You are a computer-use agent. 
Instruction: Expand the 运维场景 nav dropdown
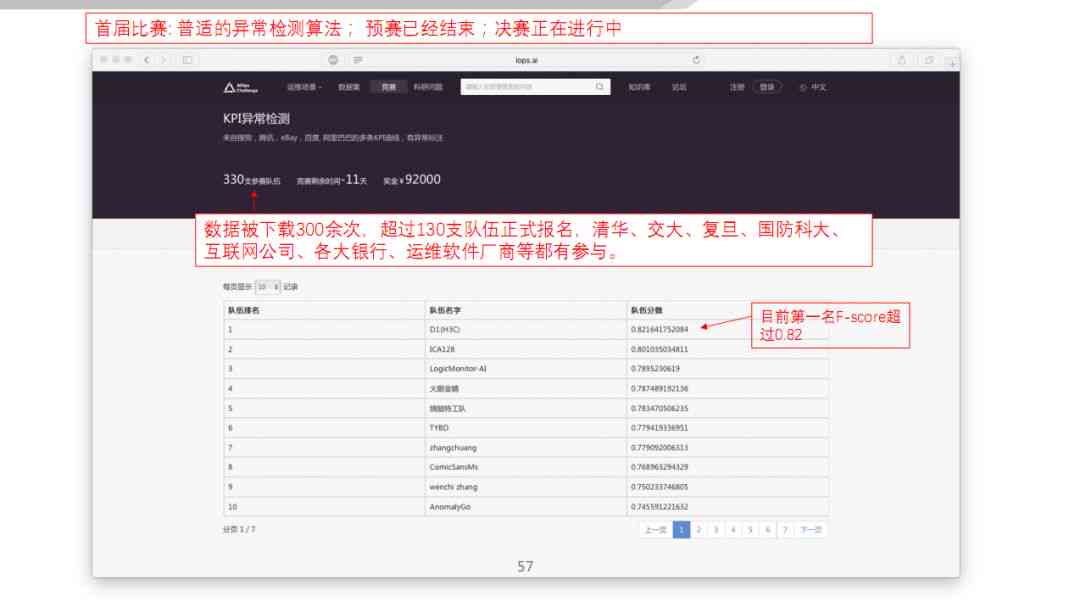pyautogui.click(x=304, y=87)
